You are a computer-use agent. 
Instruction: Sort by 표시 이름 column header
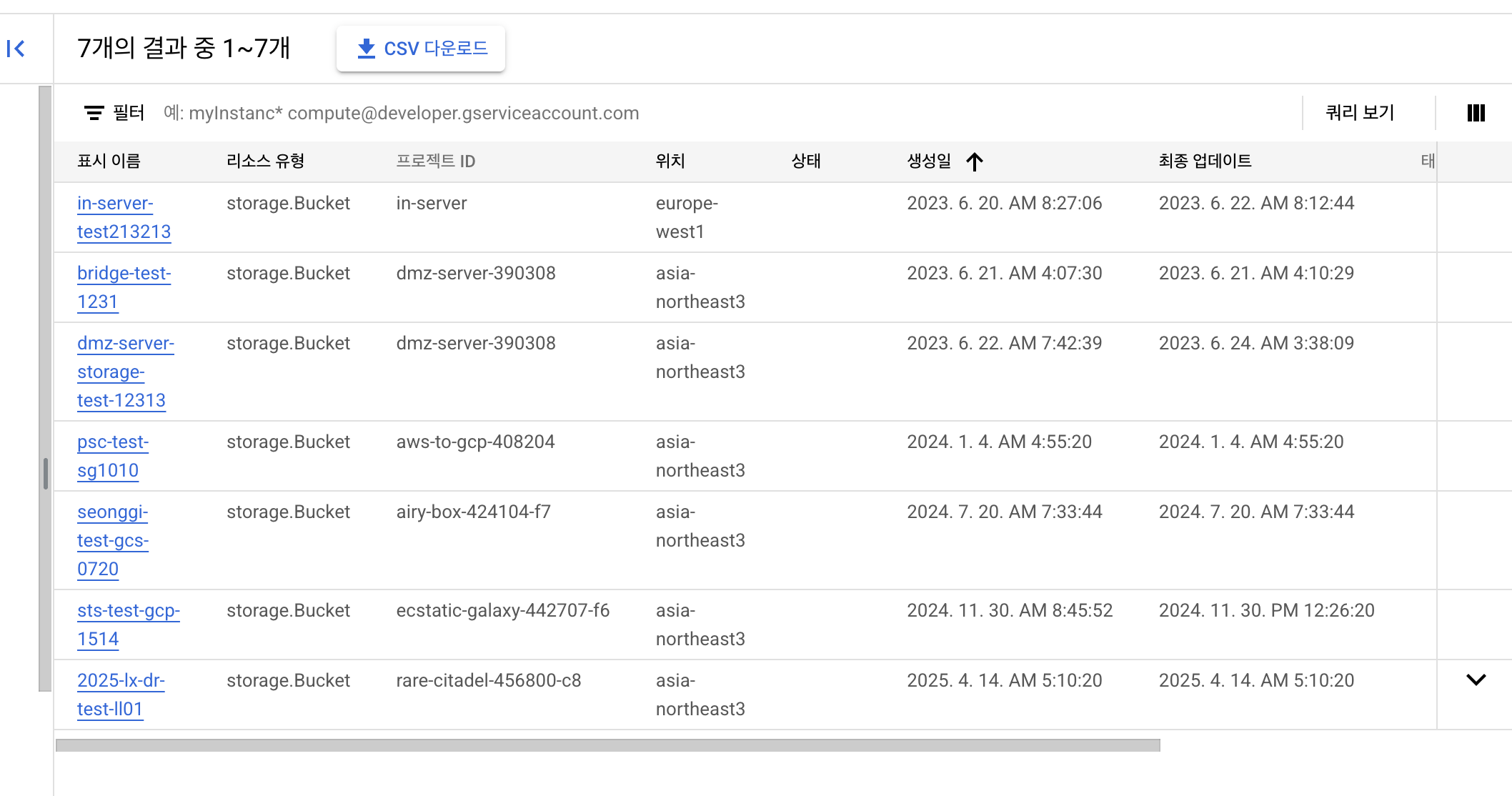click(x=109, y=161)
